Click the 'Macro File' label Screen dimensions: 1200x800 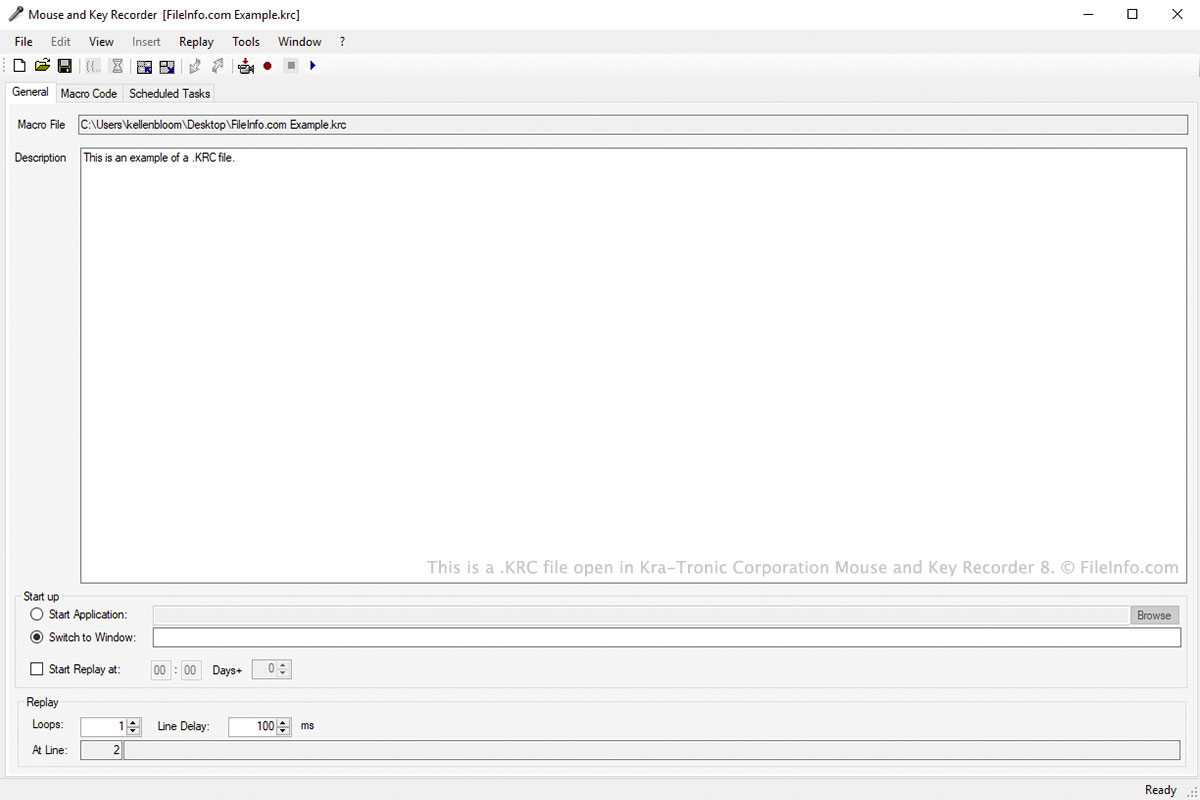tap(41, 125)
